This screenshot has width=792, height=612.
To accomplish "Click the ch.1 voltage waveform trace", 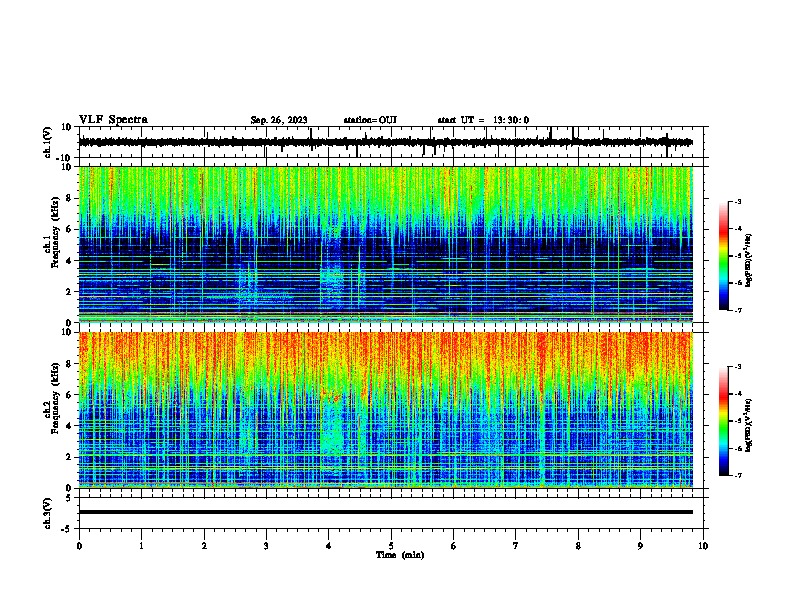I will click(x=386, y=142).
